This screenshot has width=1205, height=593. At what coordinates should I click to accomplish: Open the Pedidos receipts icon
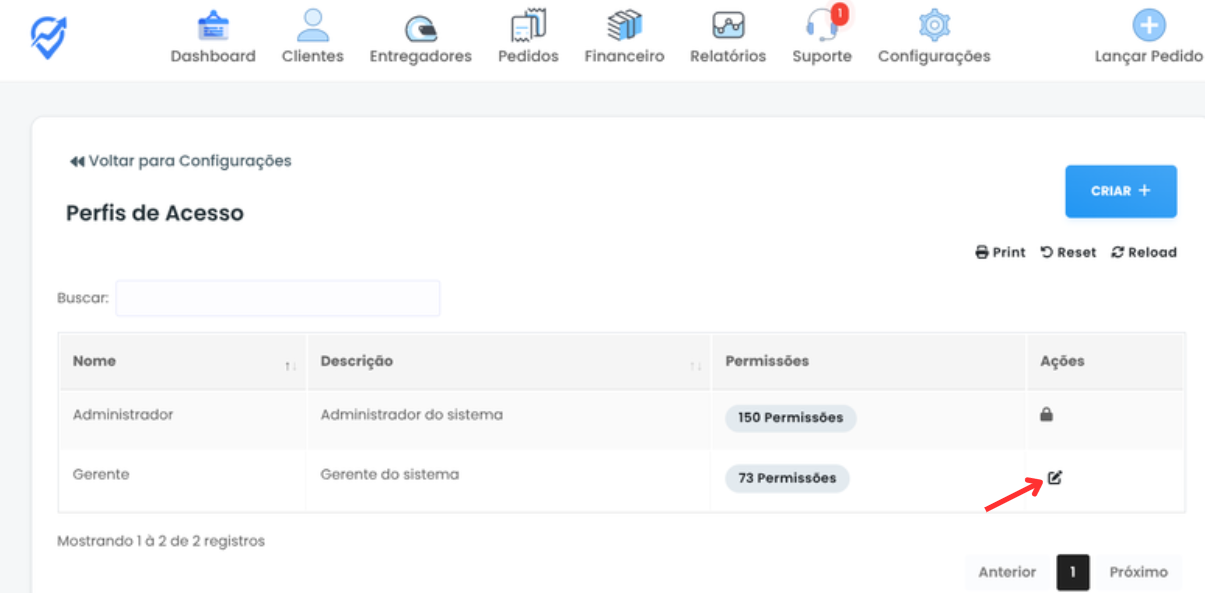(528, 25)
